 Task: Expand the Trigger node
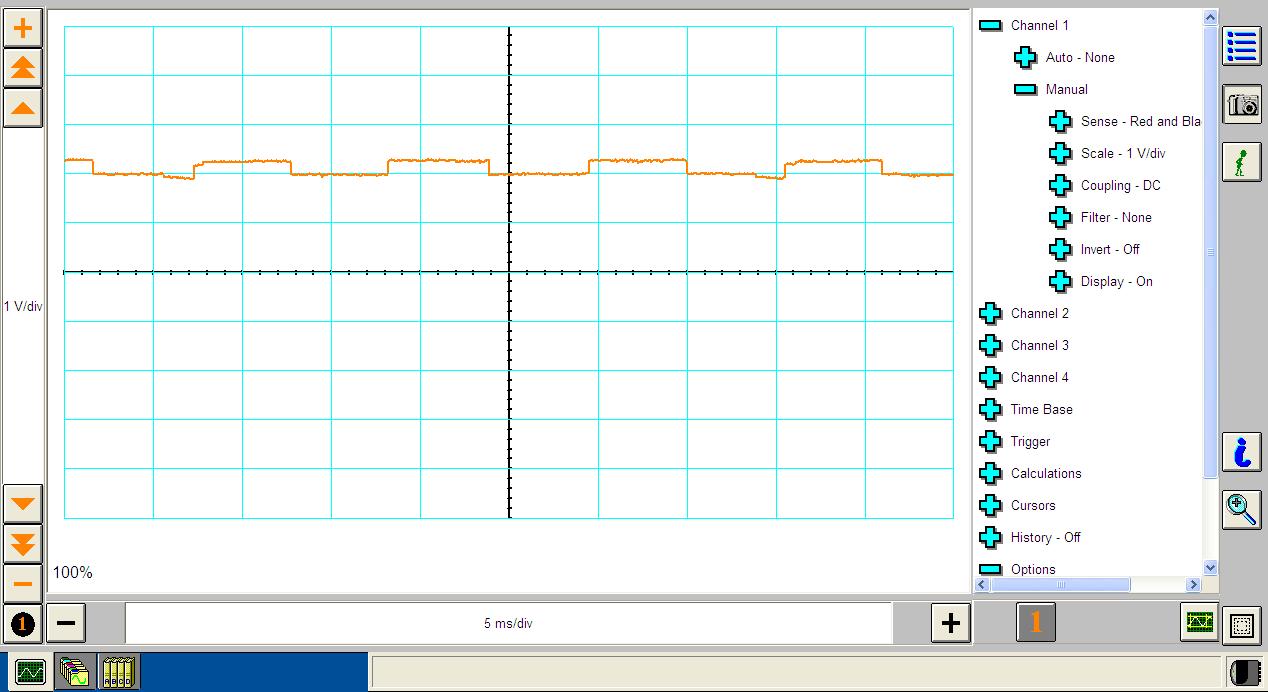tap(990, 441)
